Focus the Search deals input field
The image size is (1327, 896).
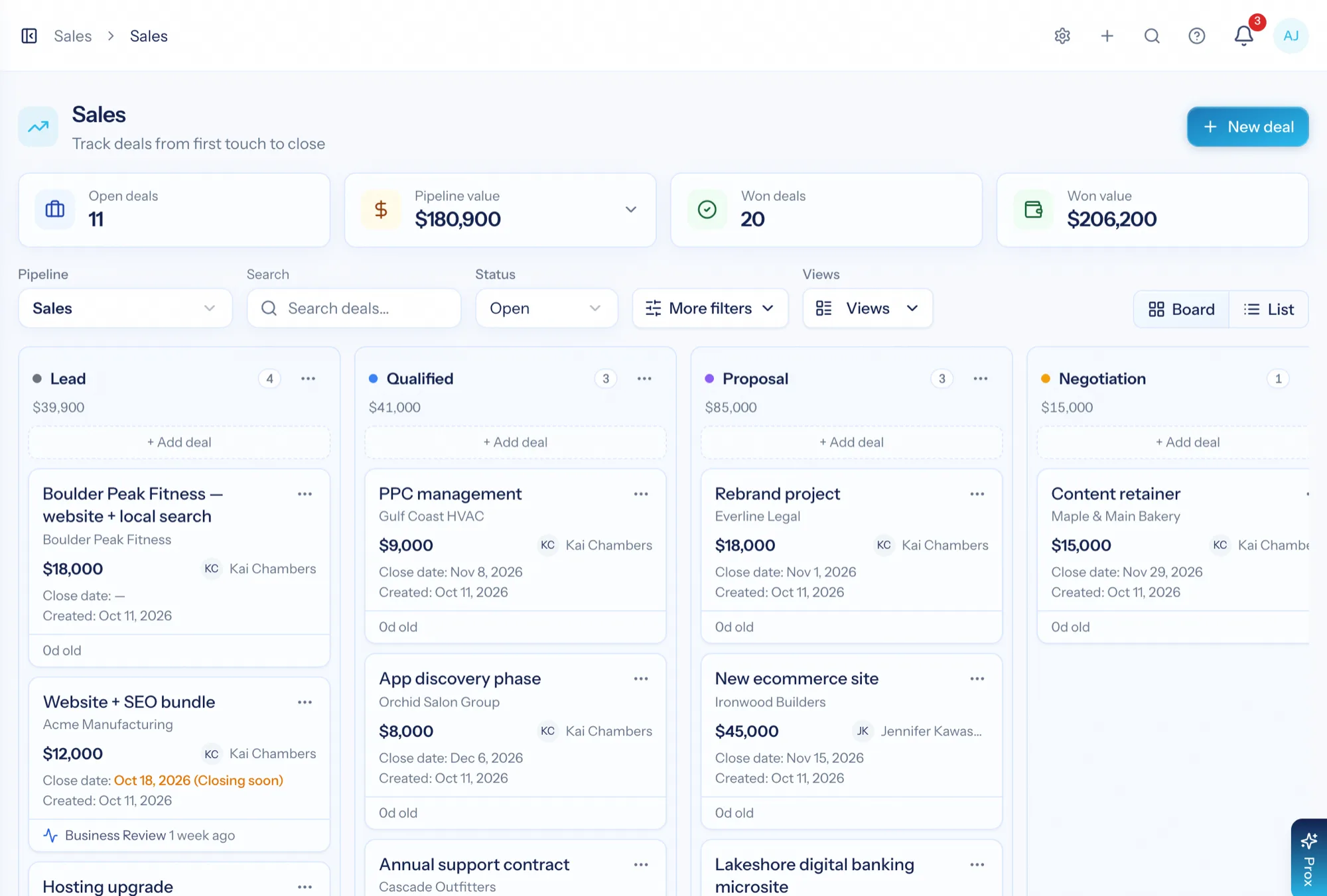[354, 308]
